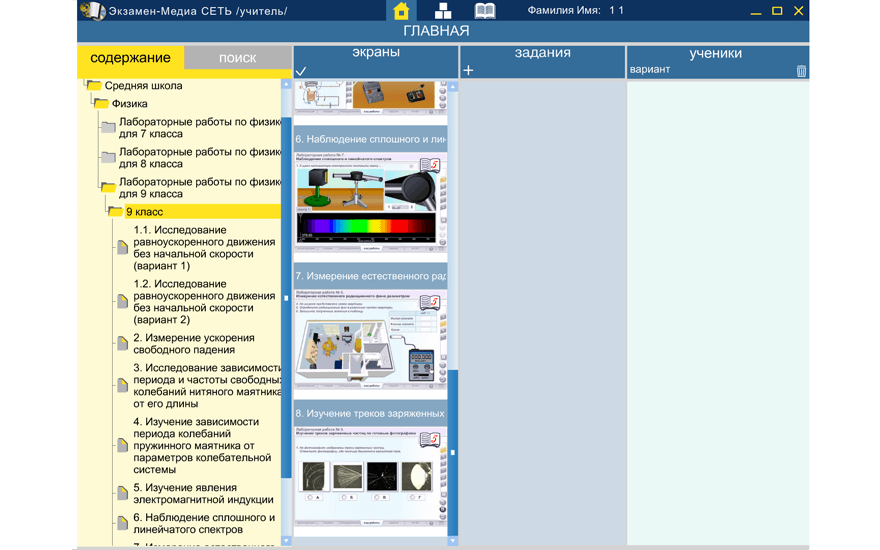Click the 9 класс folder icon
The width and height of the screenshot is (880, 550).
115,212
